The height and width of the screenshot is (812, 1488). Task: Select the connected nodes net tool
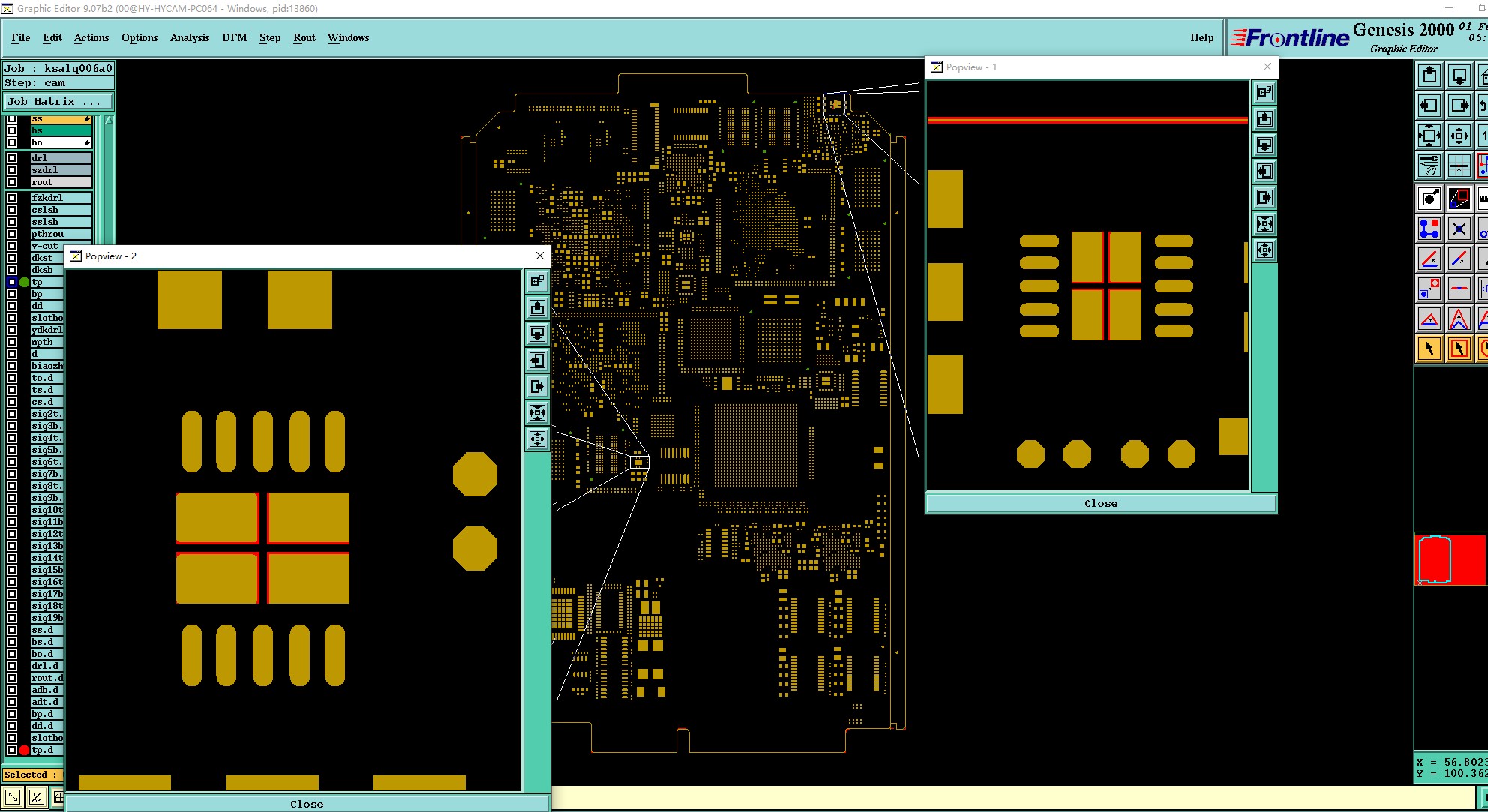pyautogui.click(x=1429, y=229)
